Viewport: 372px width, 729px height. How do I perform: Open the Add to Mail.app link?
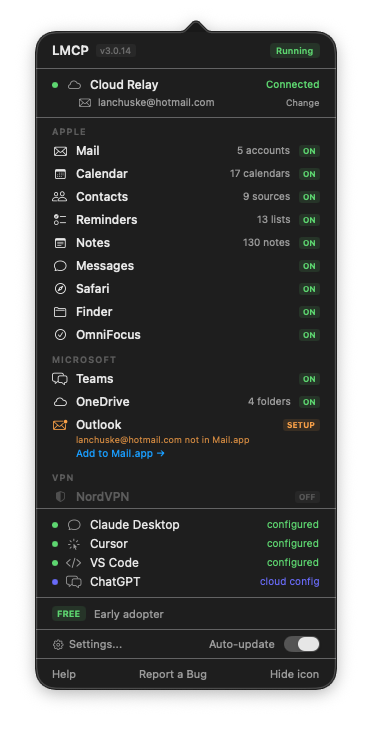tap(120, 453)
